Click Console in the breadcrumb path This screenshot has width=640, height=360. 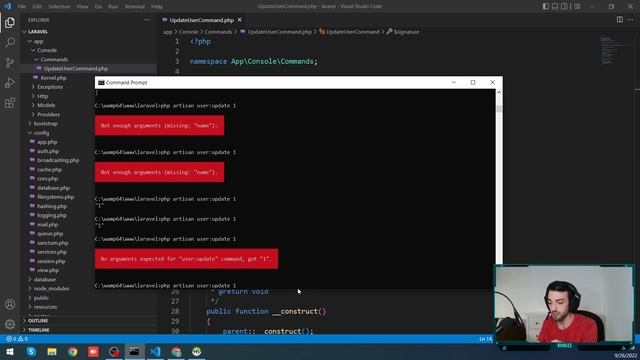[x=189, y=32]
